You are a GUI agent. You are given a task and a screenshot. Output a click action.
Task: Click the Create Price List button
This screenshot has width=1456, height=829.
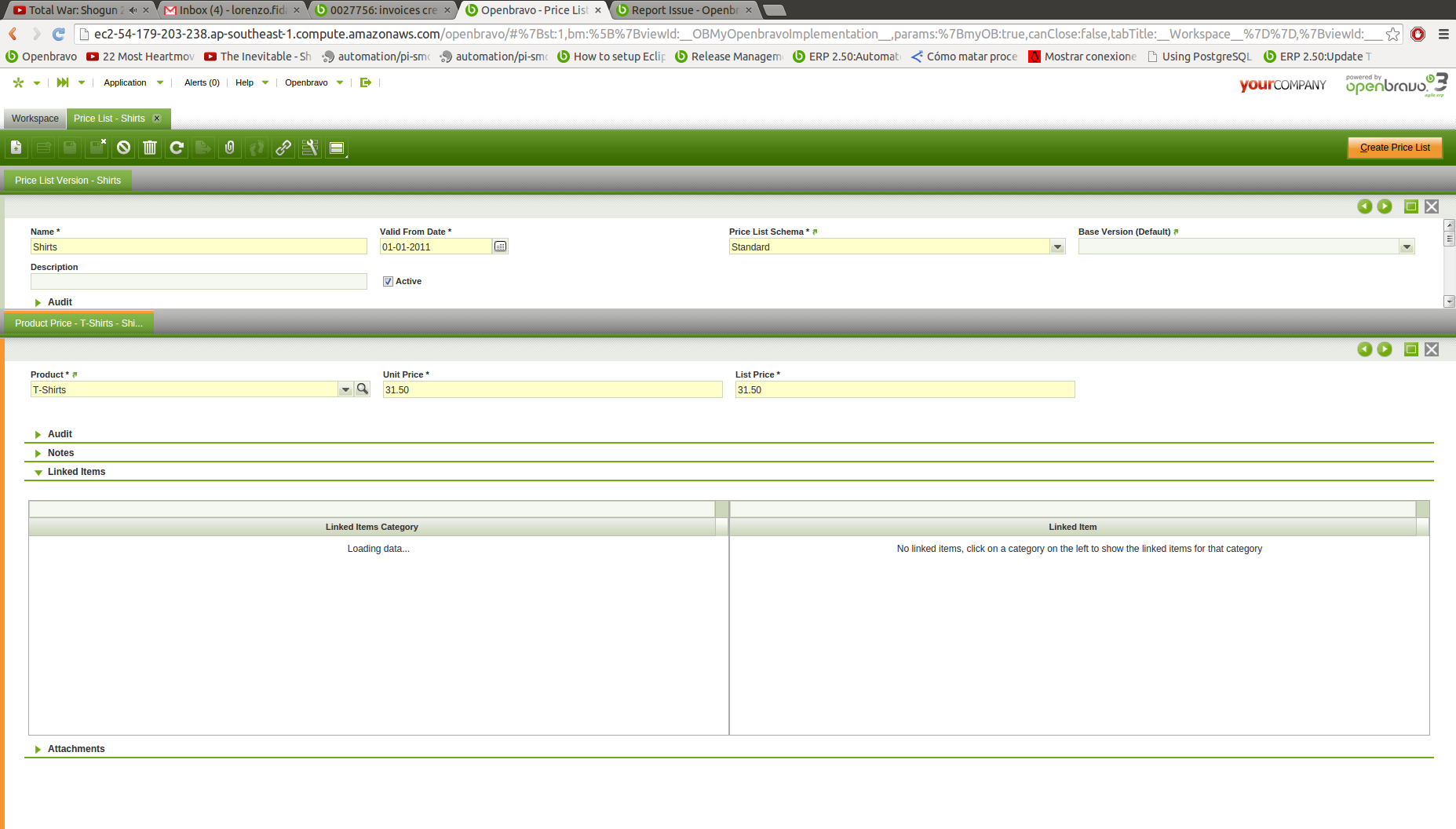(1394, 148)
